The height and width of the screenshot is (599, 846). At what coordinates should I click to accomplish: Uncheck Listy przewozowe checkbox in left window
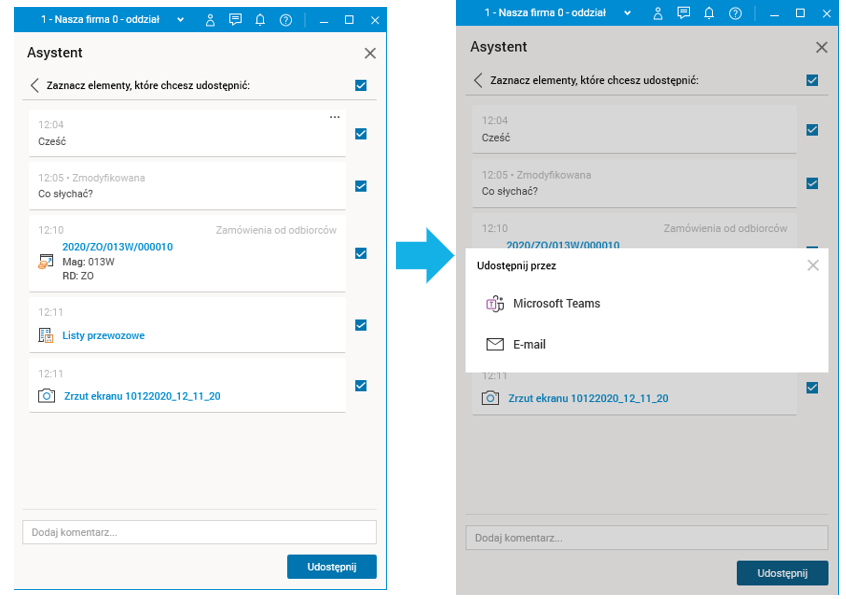[x=361, y=325]
